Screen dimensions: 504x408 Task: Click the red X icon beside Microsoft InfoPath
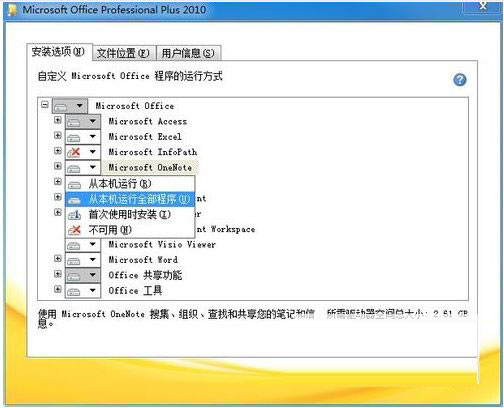tap(74, 153)
